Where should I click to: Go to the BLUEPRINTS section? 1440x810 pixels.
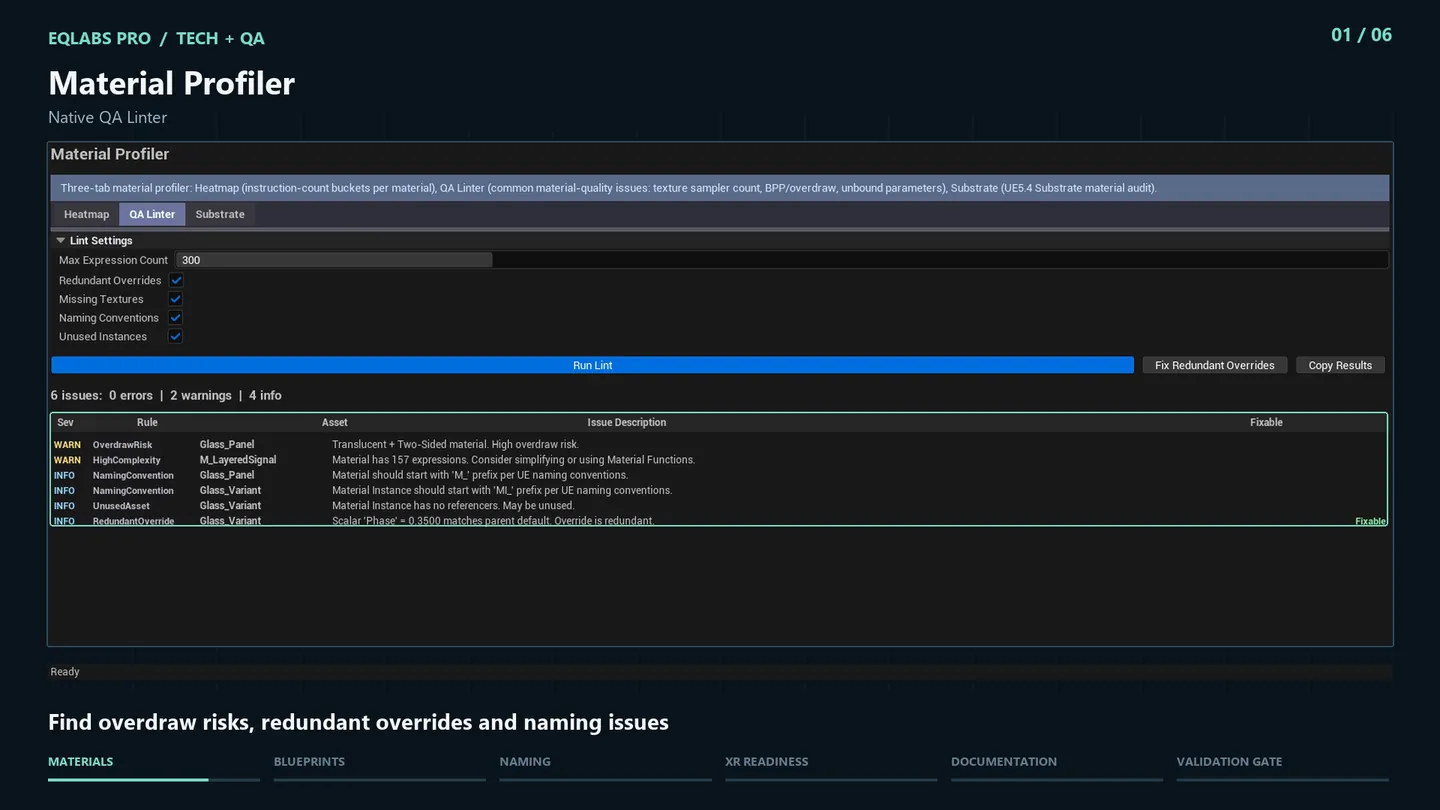(309, 762)
